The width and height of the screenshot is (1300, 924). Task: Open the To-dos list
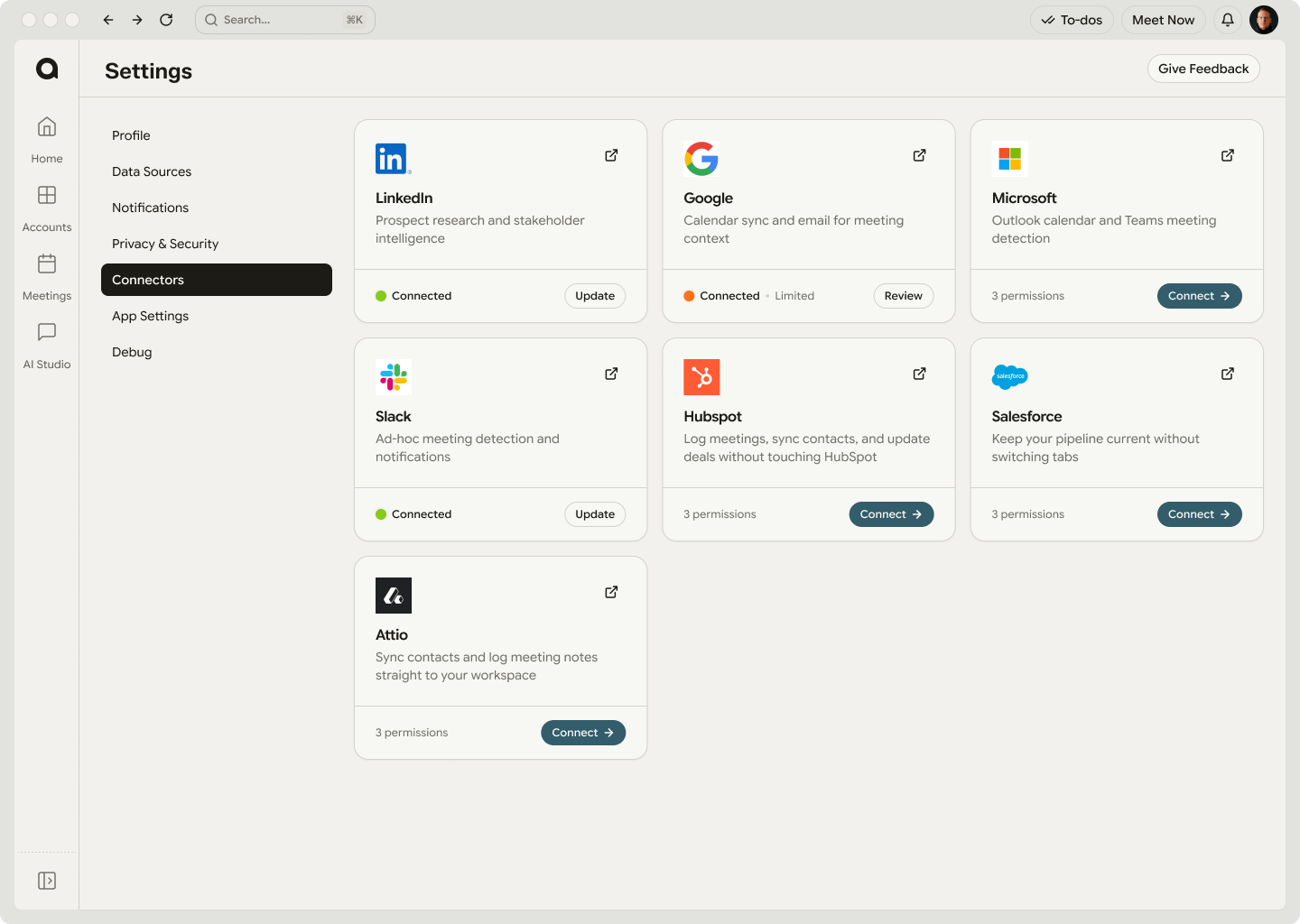[1072, 20]
